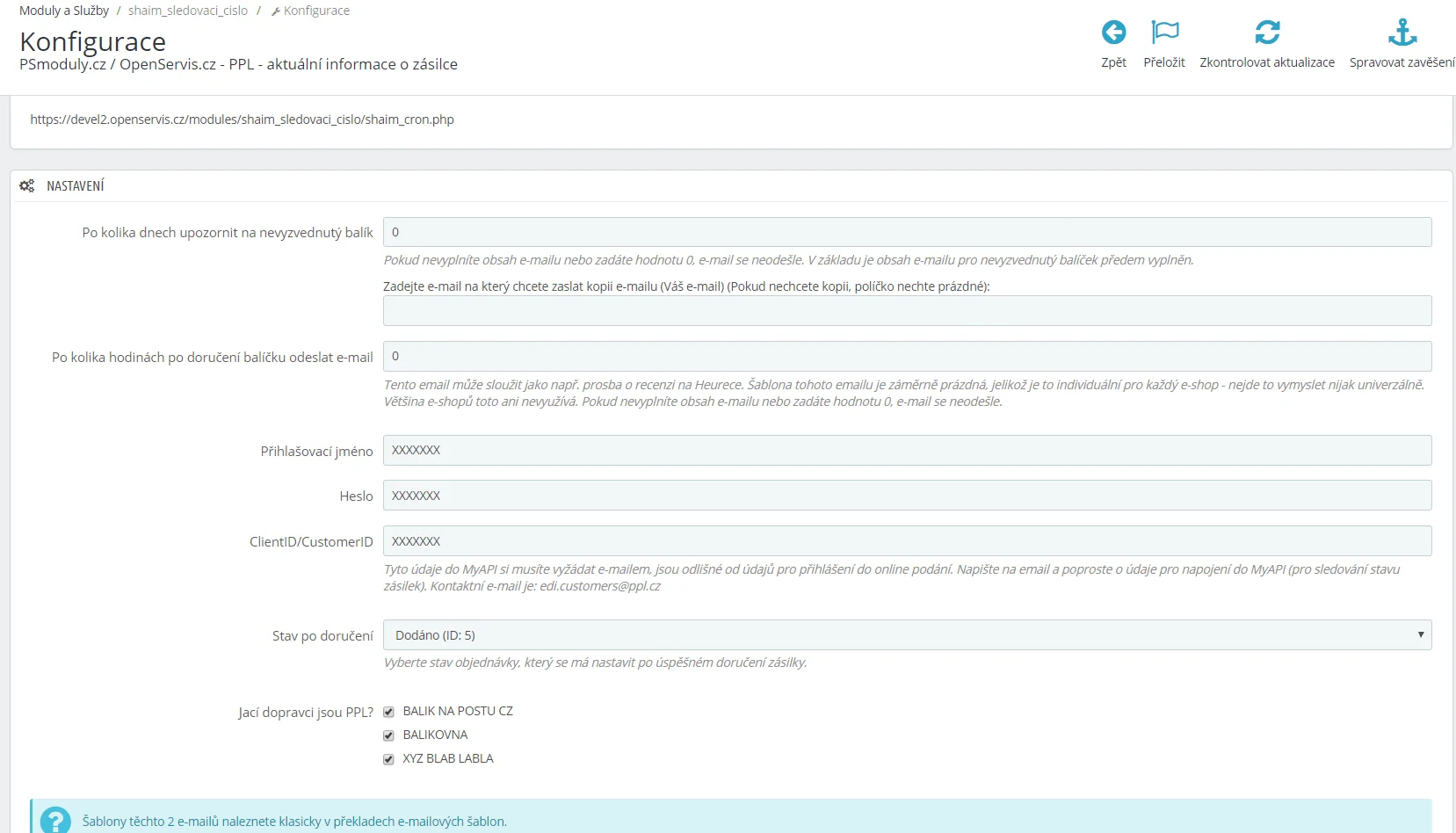Toggle the BALIKOVNA carrier checkbox
1456x833 pixels.
point(388,735)
